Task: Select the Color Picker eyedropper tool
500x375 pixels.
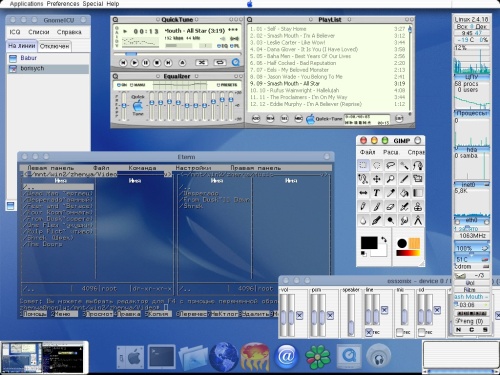Action: pos(390,193)
